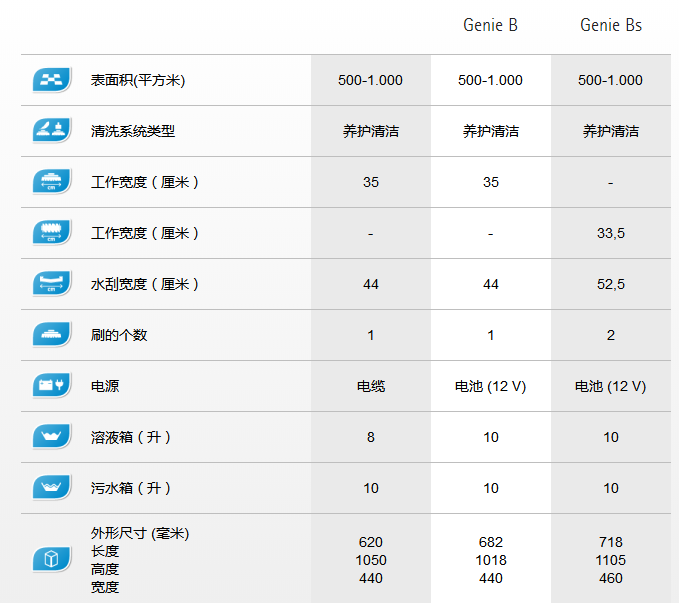This screenshot has width=679, height=603.
Task: Click the Genie Bs column header
Action: point(610,25)
